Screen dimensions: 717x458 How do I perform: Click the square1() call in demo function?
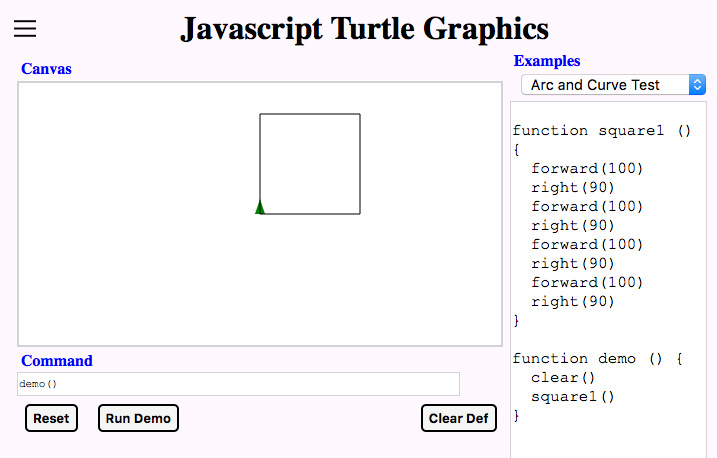[x=573, y=397]
